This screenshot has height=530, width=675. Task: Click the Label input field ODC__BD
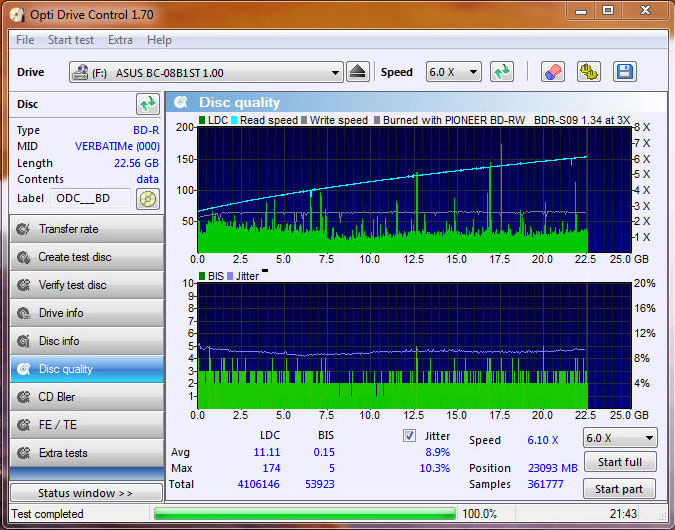90,198
